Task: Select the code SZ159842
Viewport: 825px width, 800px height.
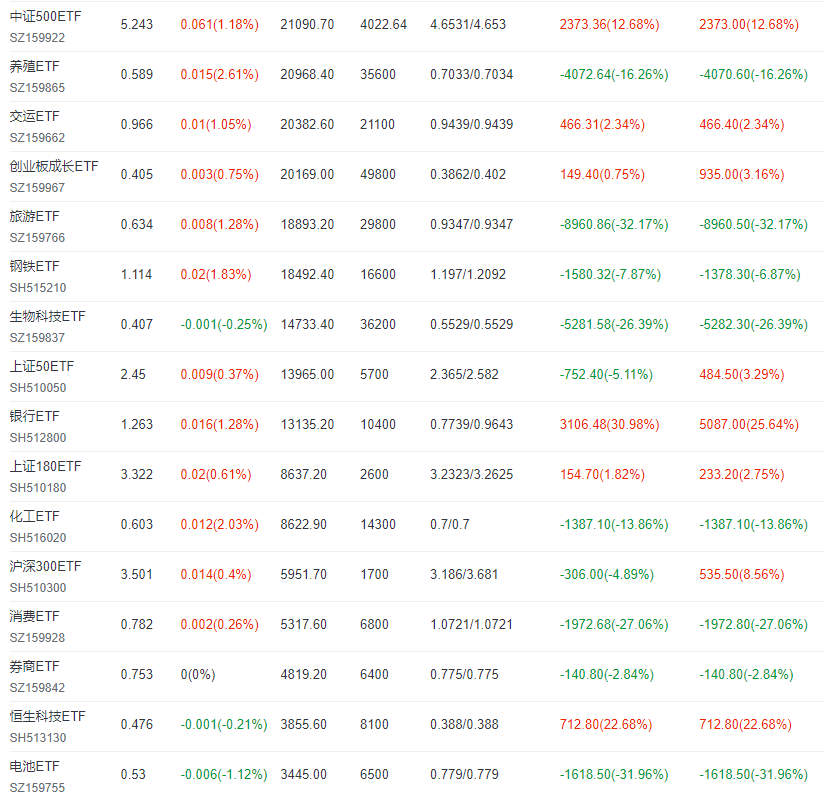Action: coord(37,688)
